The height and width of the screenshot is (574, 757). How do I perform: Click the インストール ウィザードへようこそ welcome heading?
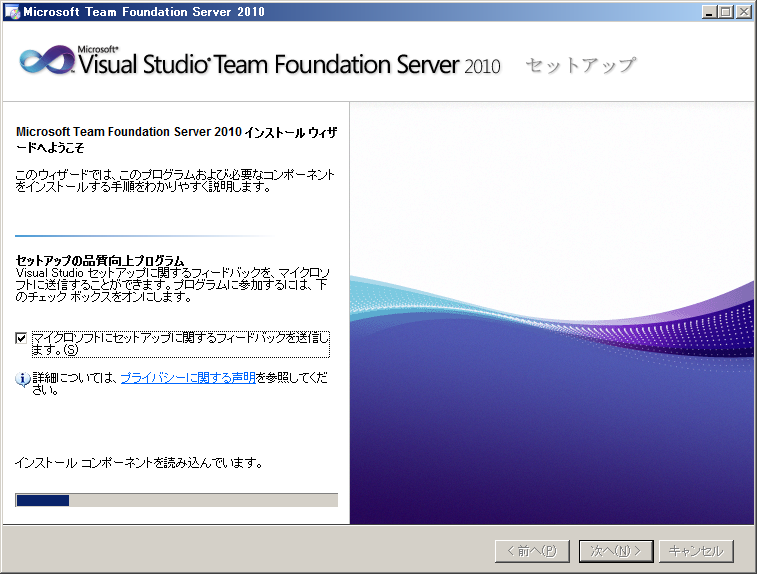tap(176, 140)
